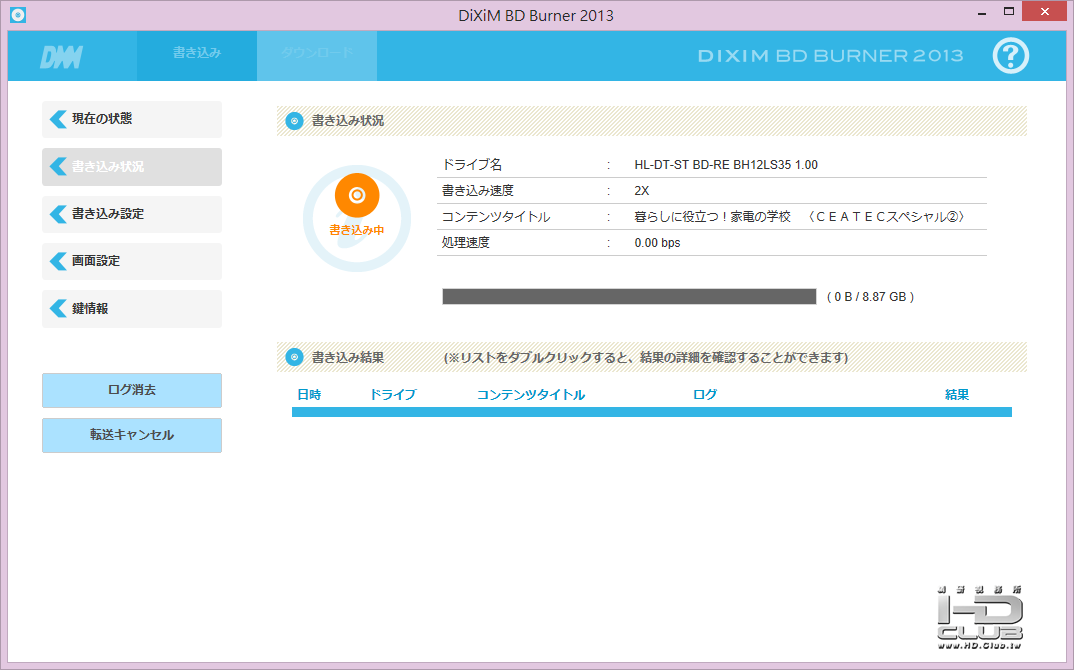The height and width of the screenshot is (670, 1074).
Task: Click the ログ消去 button
Action: tap(132, 390)
